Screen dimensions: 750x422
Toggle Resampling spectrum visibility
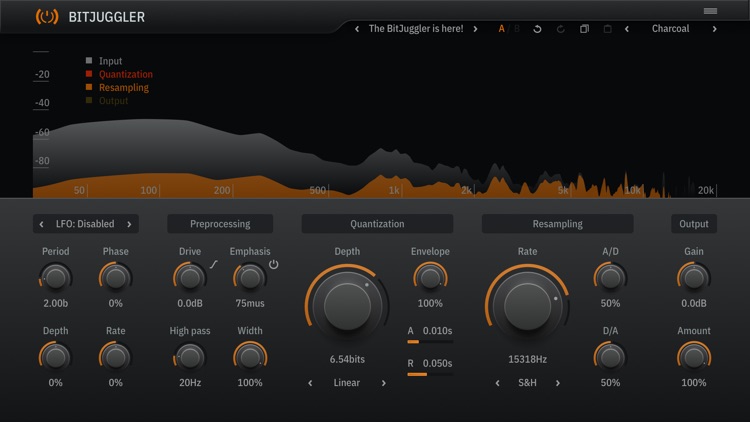[117, 88]
